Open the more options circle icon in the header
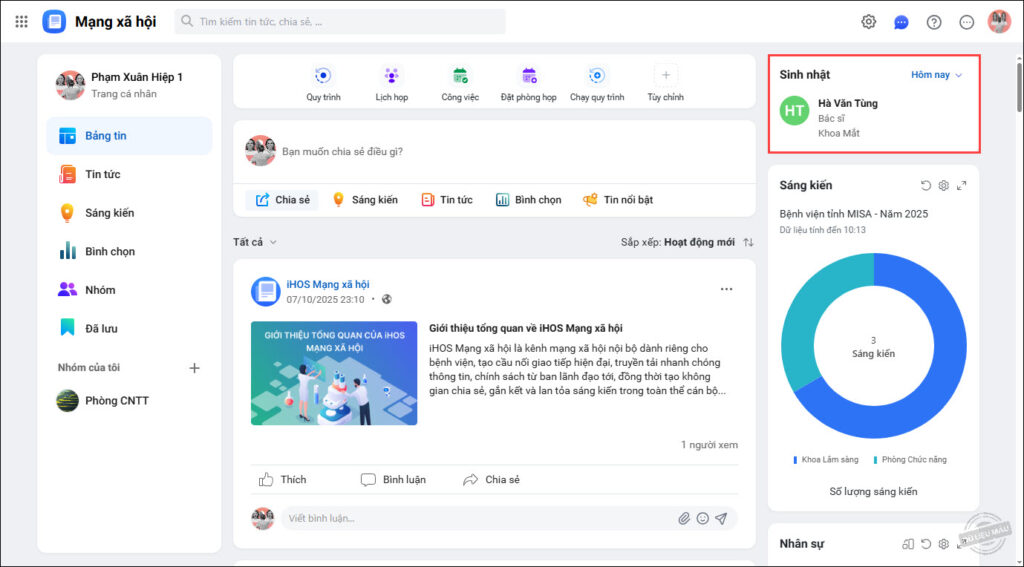The height and width of the screenshot is (567, 1024). tap(967, 22)
